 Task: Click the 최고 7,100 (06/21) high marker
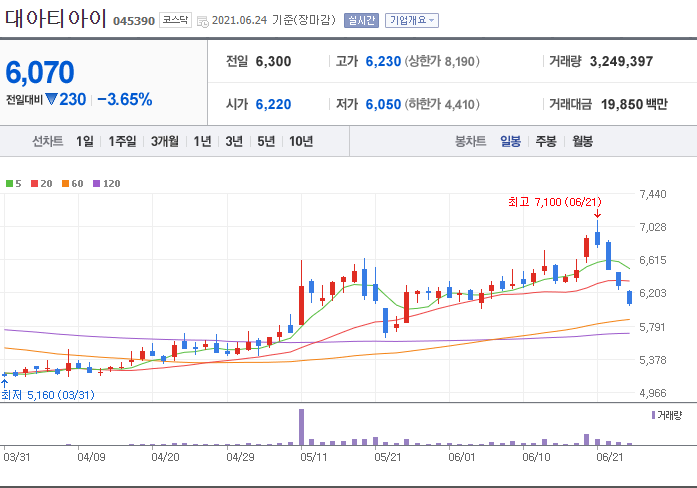coord(555,202)
